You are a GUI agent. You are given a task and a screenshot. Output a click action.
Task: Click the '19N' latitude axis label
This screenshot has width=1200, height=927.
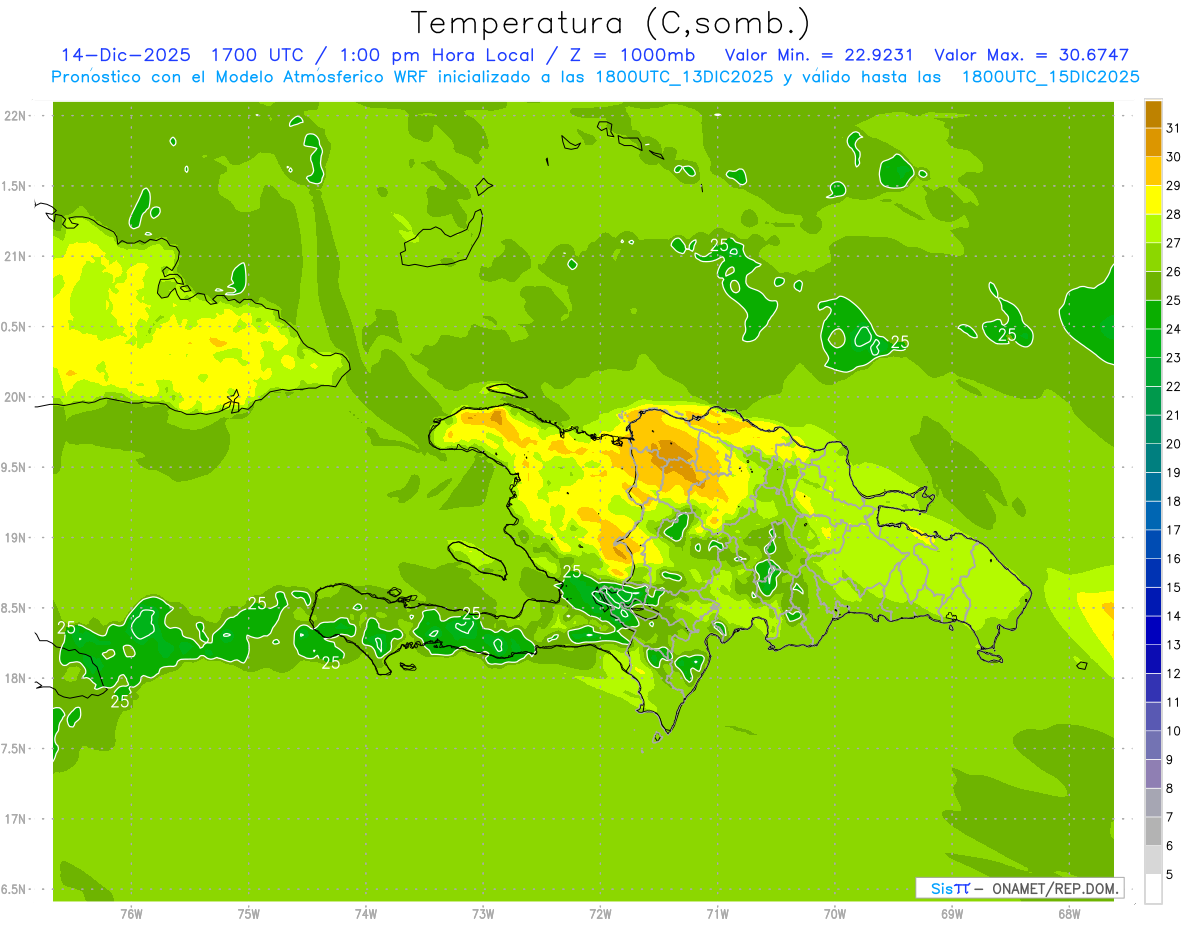tap(16, 537)
